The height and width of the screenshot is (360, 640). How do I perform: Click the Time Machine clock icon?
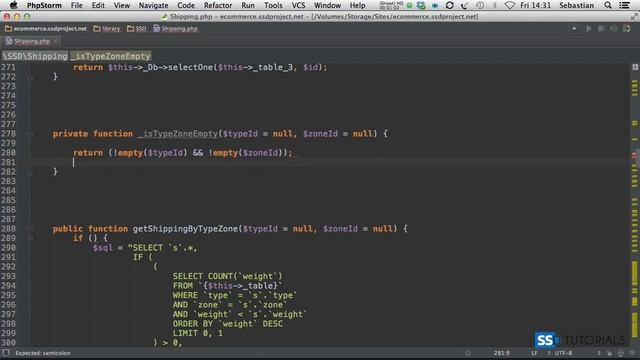tap(480, 5)
